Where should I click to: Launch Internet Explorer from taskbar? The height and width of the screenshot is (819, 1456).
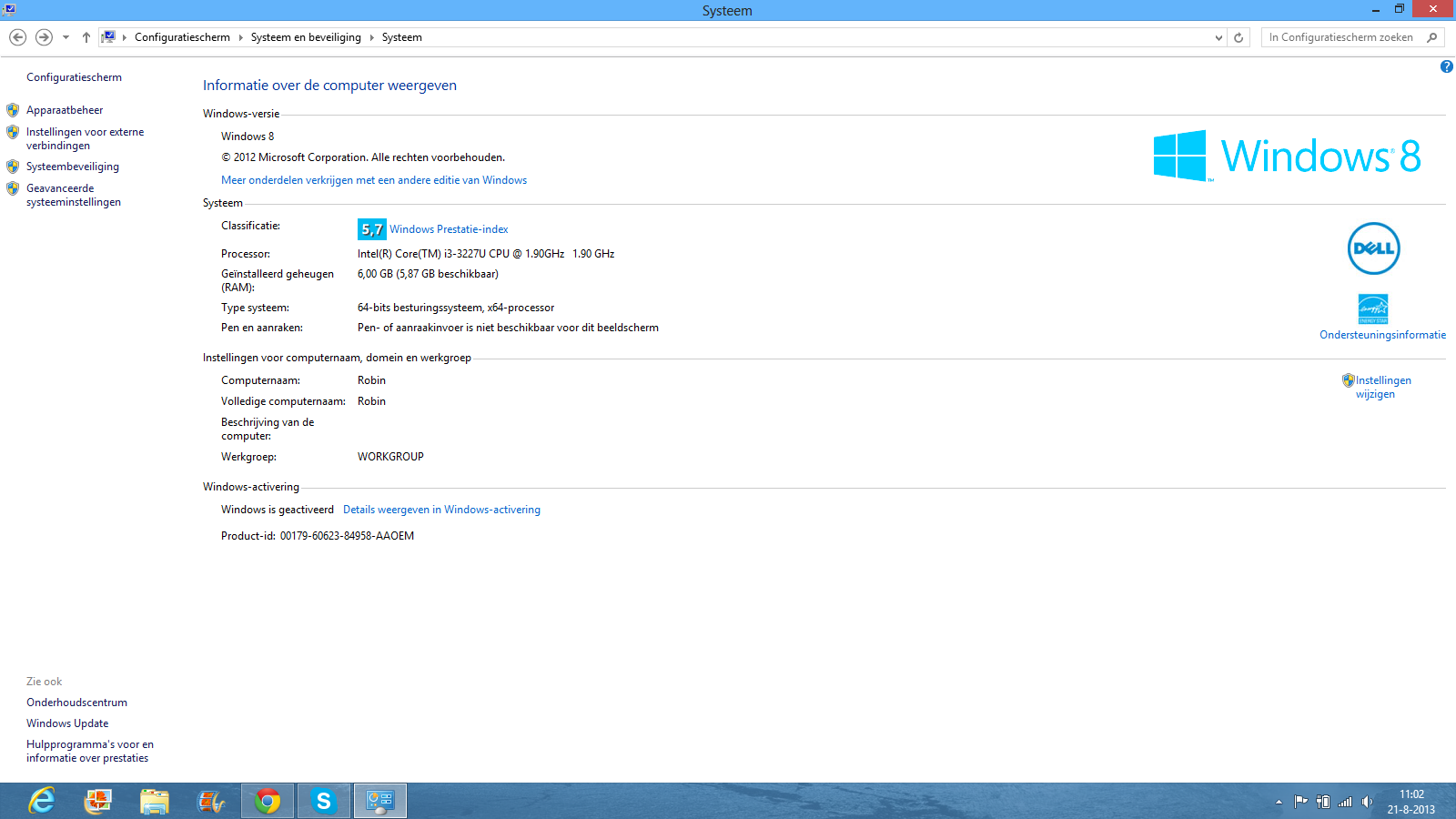point(42,801)
